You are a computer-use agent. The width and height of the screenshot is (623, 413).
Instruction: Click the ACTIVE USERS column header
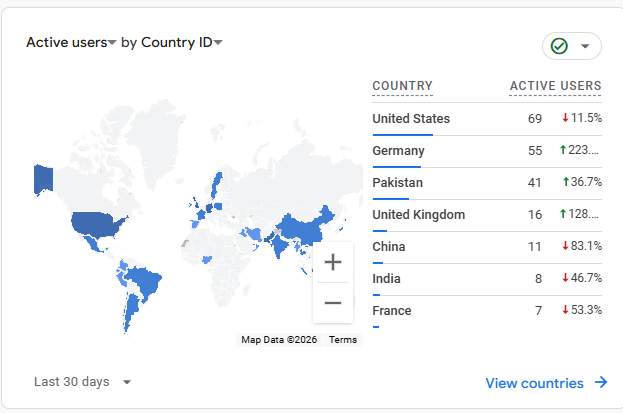555,86
